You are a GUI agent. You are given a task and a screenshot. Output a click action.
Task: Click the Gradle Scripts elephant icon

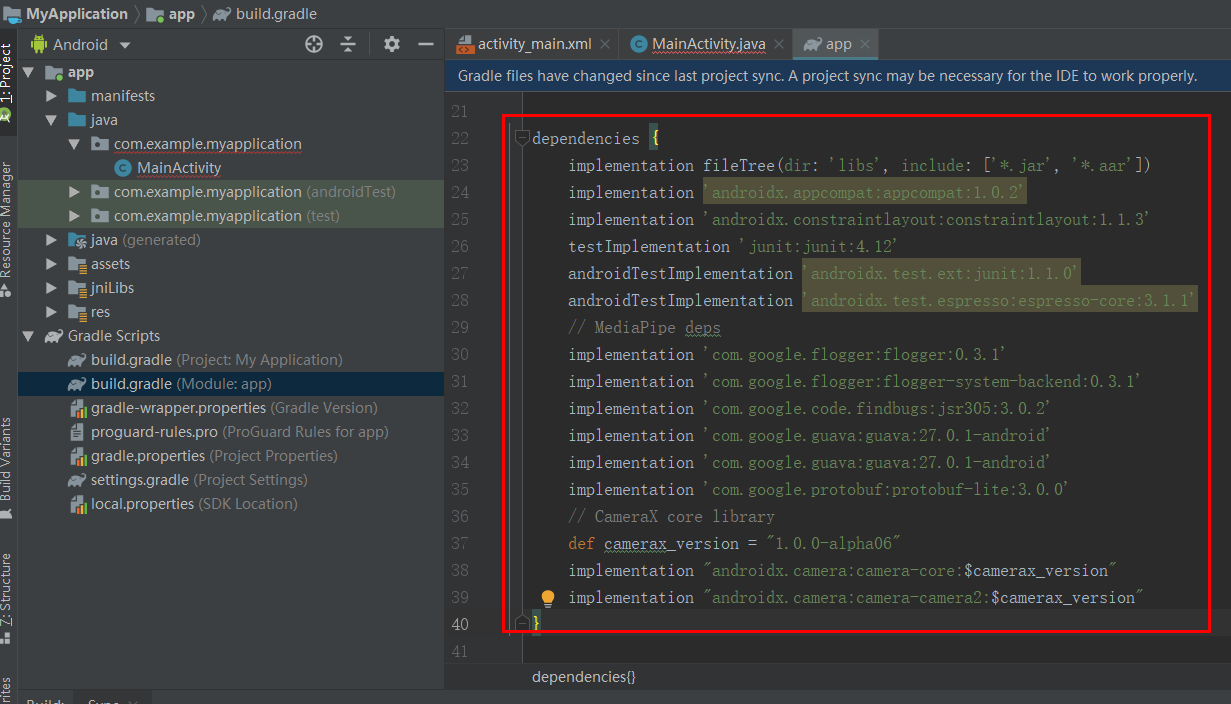[x=53, y=336]
